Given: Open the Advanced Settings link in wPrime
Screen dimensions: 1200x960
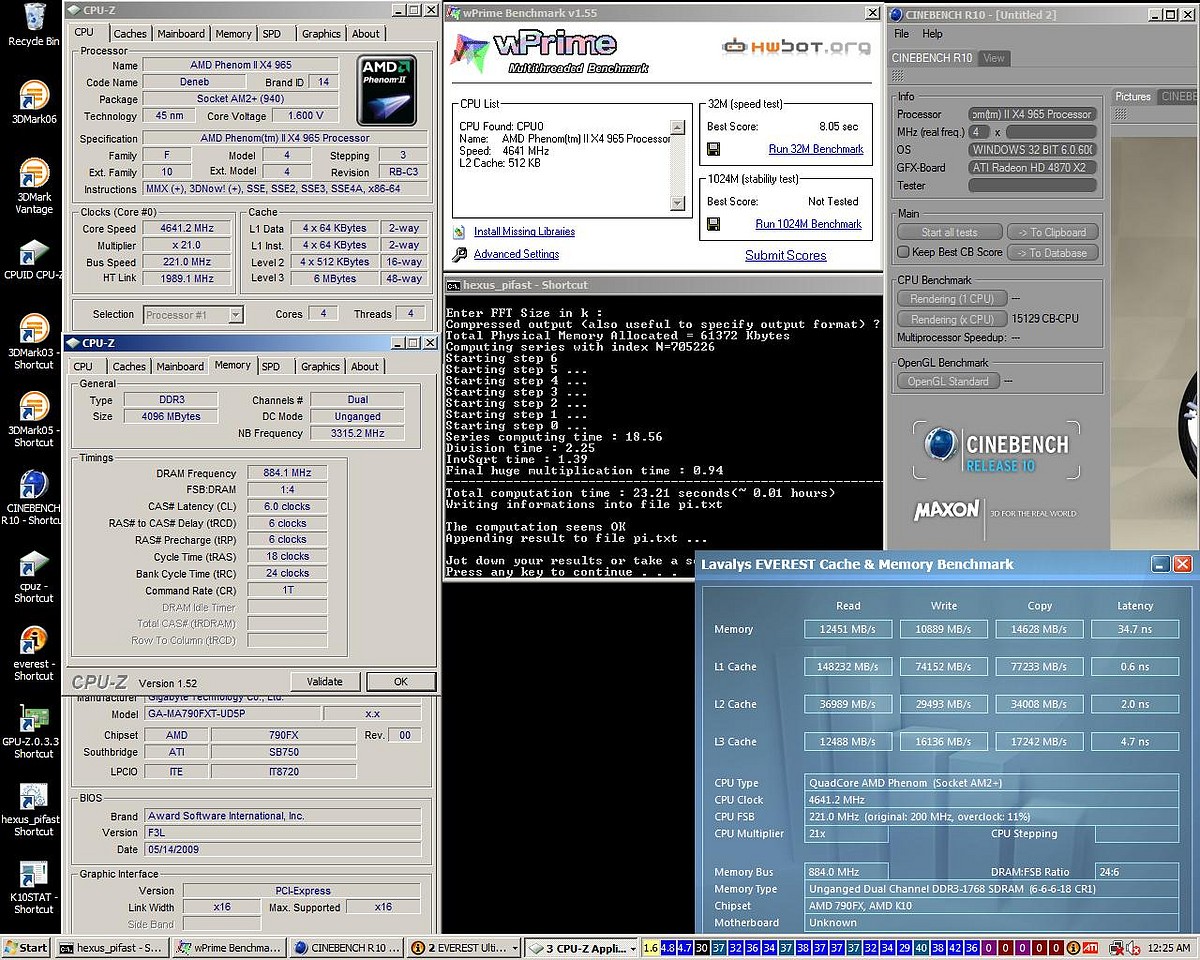Looking at the screenshot, I should click(x=516, y=254).
